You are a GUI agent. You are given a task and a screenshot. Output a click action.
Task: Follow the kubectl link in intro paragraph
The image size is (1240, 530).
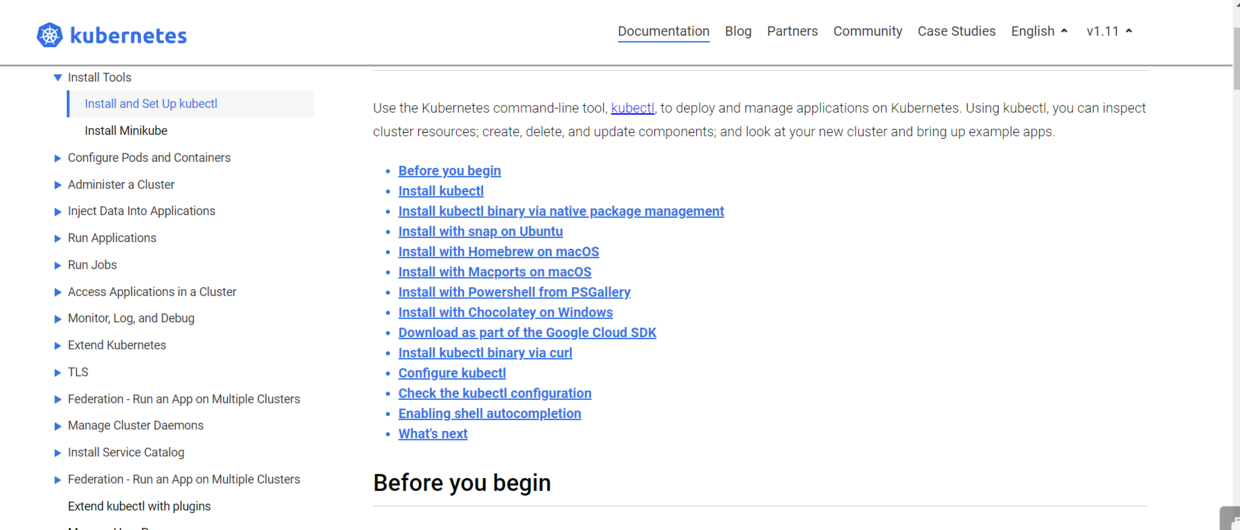pyautogui.click(x=633, y=108)
